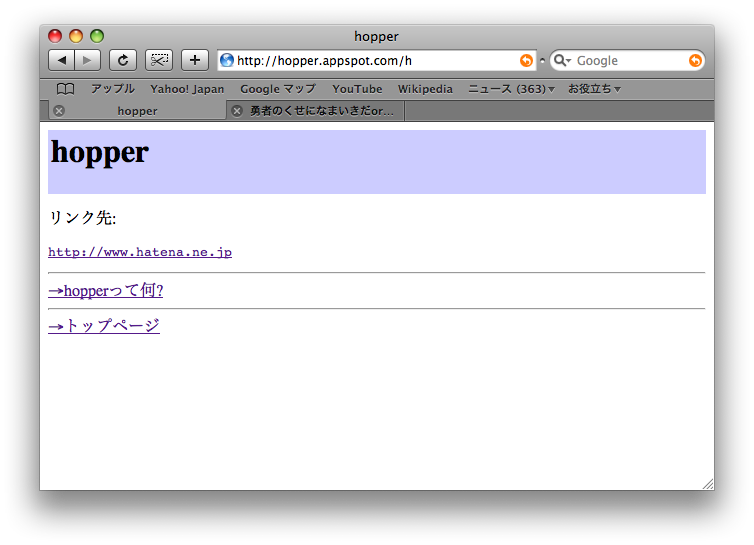Click the small handle between address and search
Viewport: 754px width, 545px height.
click(542, 61)
